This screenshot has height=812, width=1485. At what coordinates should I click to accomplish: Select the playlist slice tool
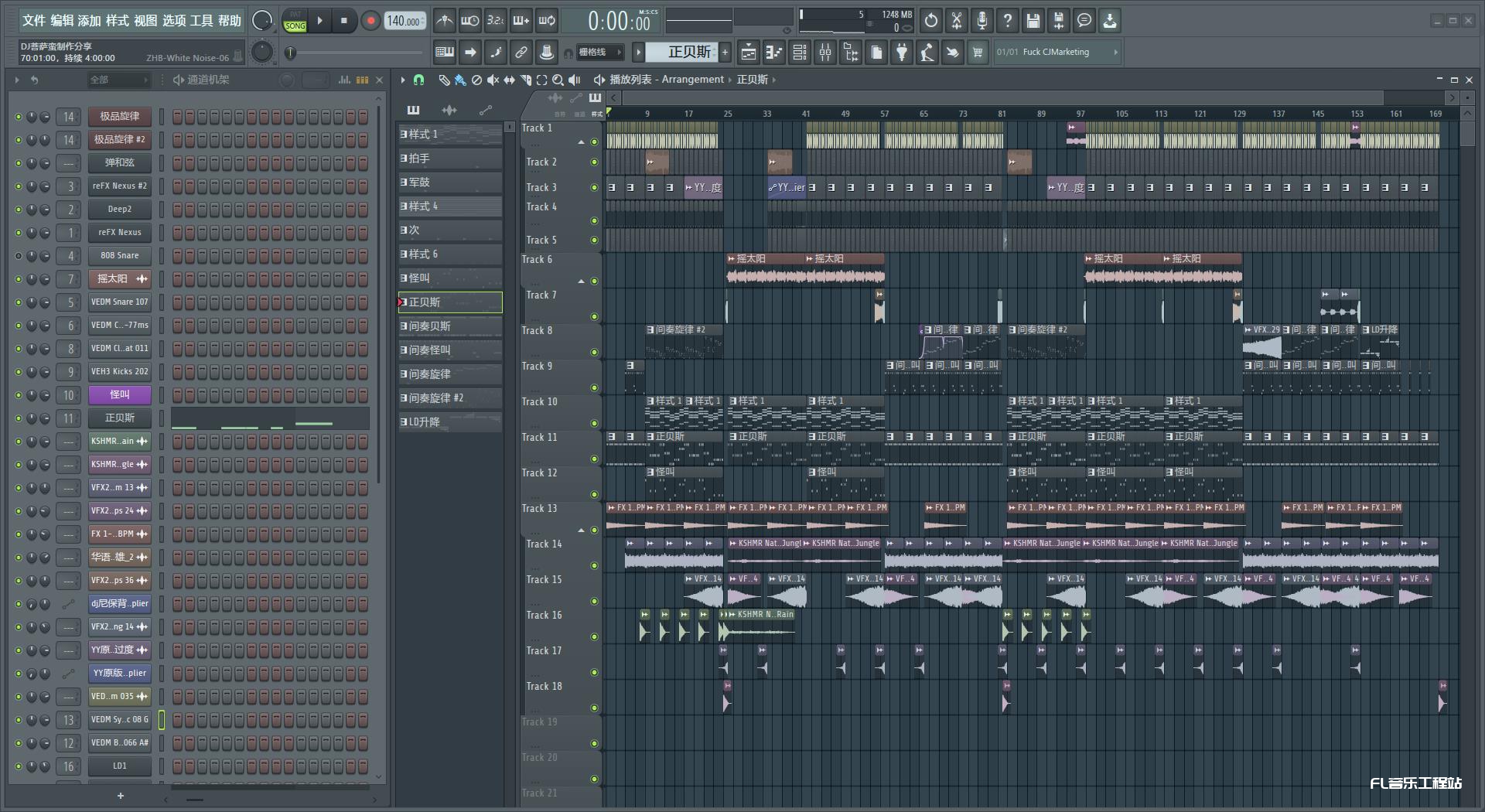click(x=526, y=80)
